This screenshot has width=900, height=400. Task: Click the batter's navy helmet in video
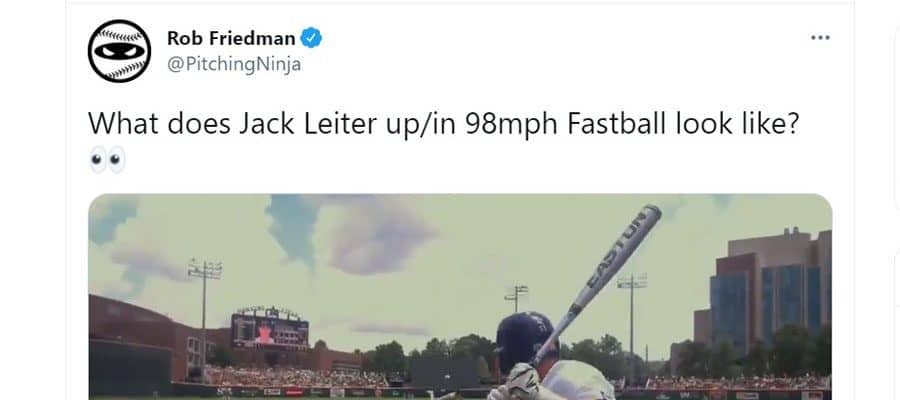pos(526,340)
